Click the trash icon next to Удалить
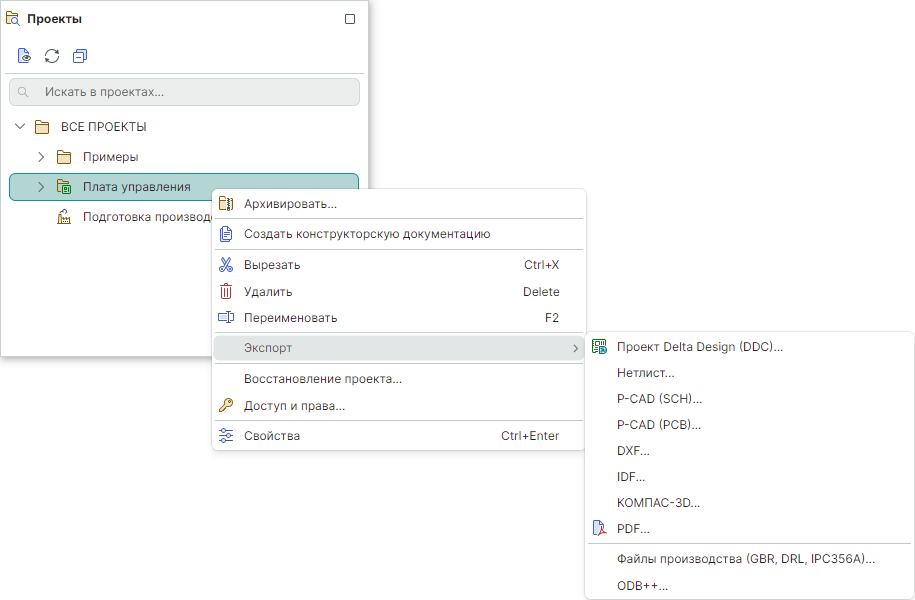The height and width of the screenshot is (600, 915). point(226,292)
